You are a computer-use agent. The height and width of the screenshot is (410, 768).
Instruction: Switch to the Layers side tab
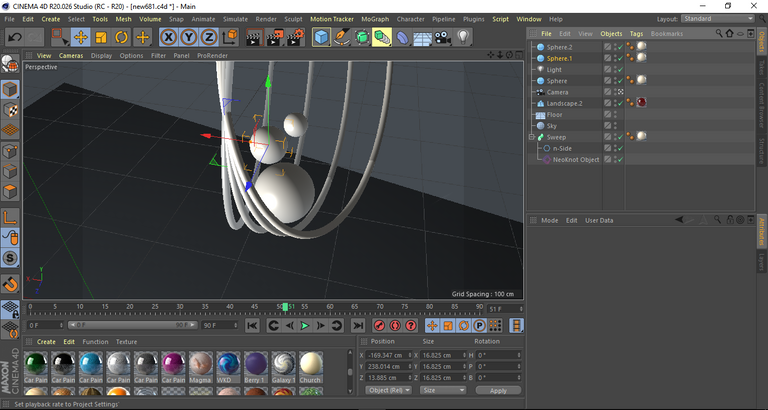click(762, 262)
